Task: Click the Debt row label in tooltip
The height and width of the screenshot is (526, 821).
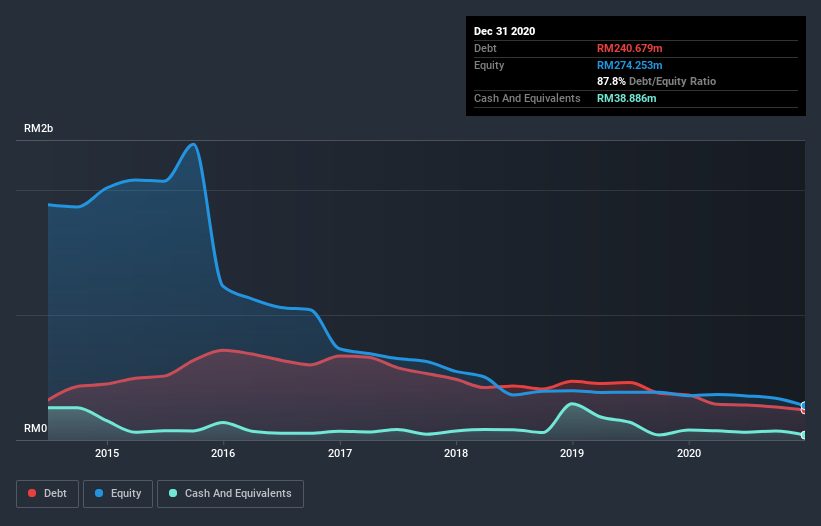Action: pyautogui.click(x=485, y=48)
